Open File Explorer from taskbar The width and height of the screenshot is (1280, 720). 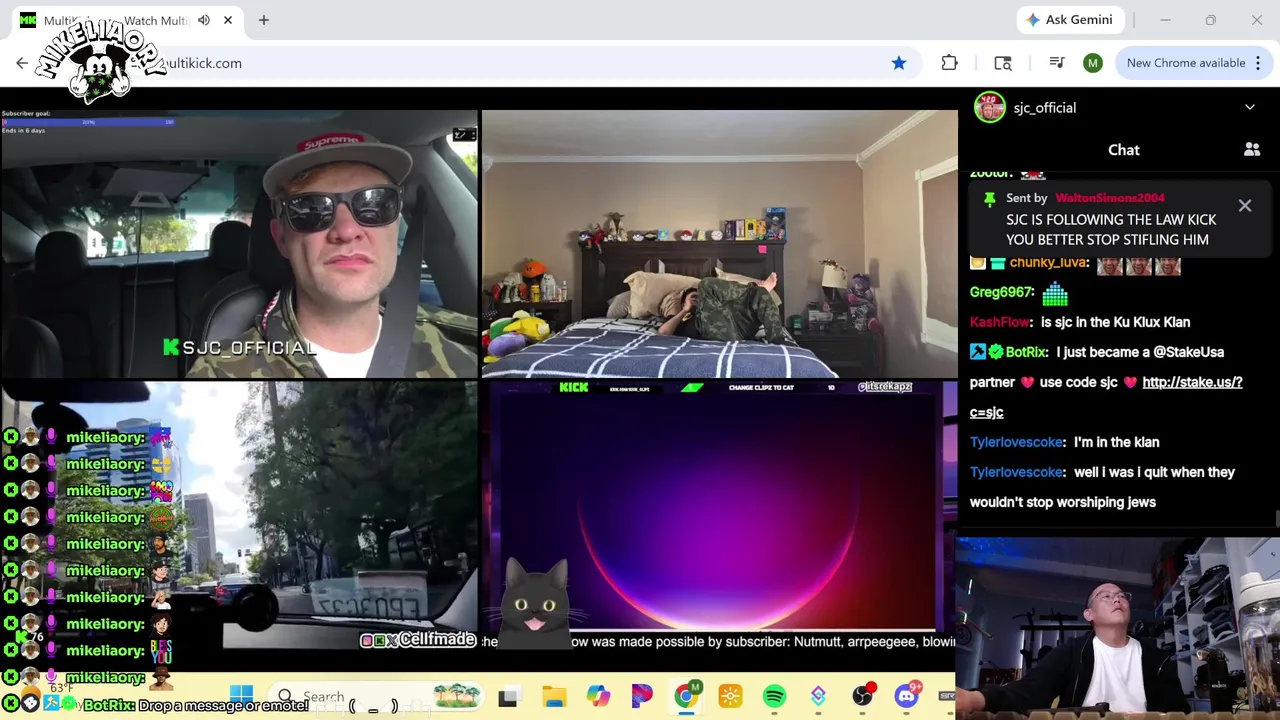coord(554,697)
